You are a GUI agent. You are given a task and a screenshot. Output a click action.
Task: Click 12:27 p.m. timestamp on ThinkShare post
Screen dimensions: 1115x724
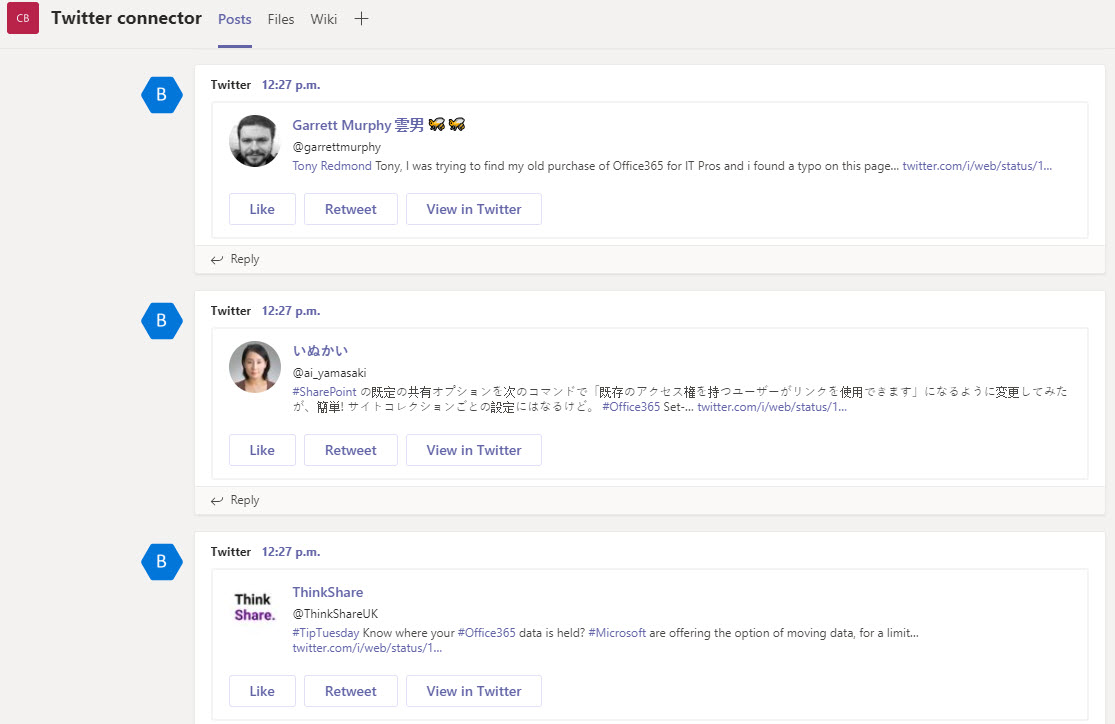click(291, 552)
